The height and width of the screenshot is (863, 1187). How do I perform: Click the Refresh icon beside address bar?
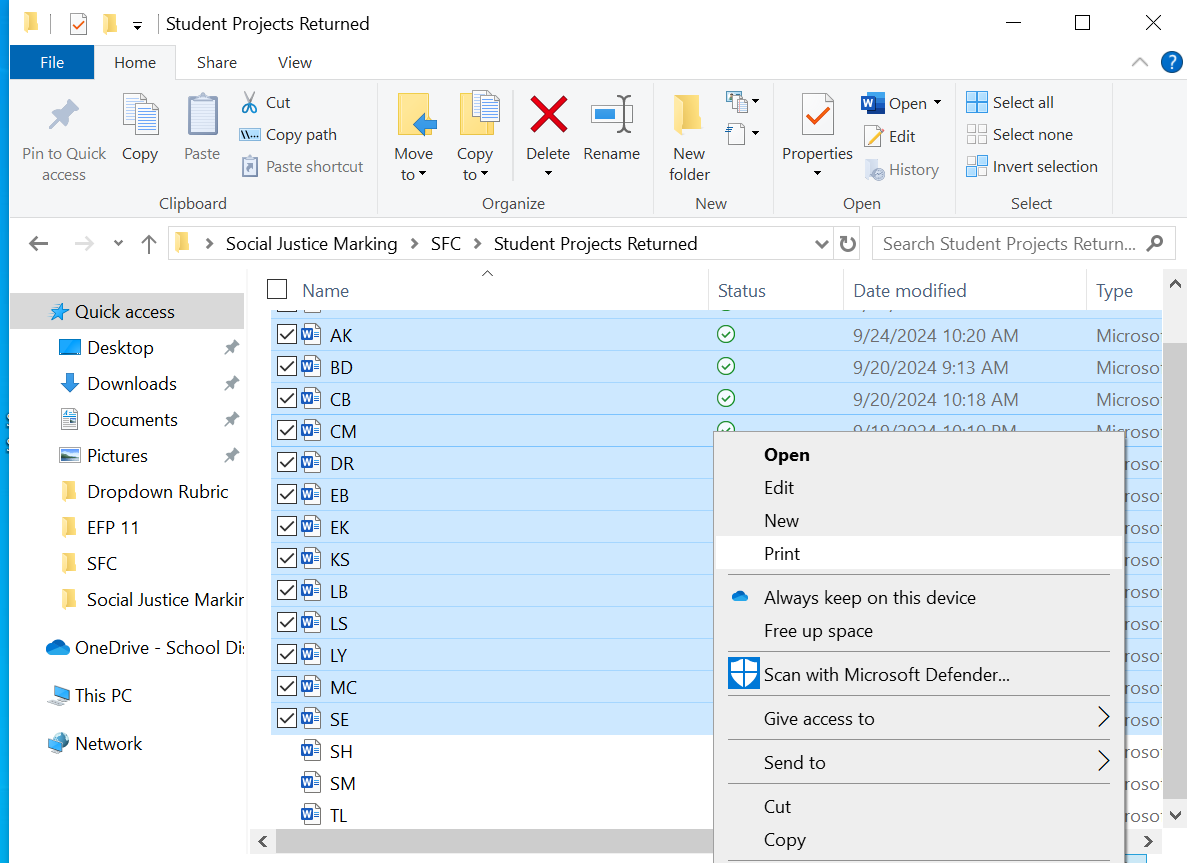[848, 244]
